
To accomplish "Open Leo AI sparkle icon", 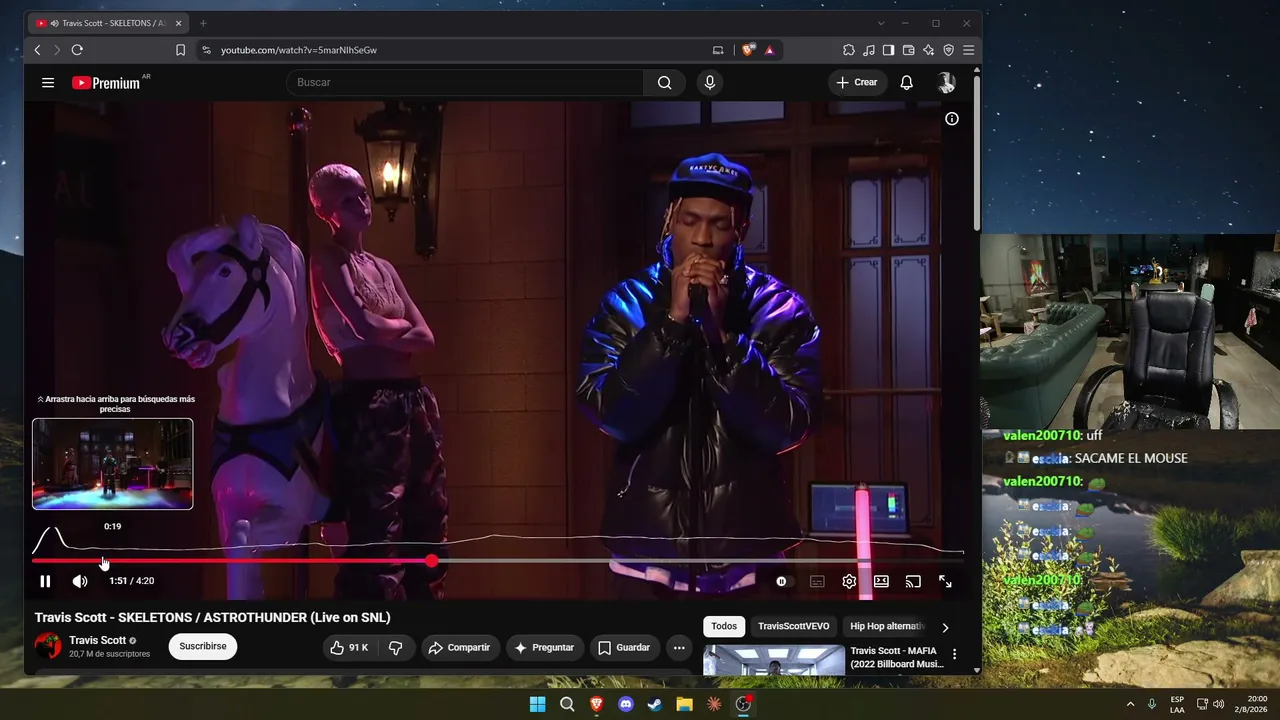I will (928, 50).
